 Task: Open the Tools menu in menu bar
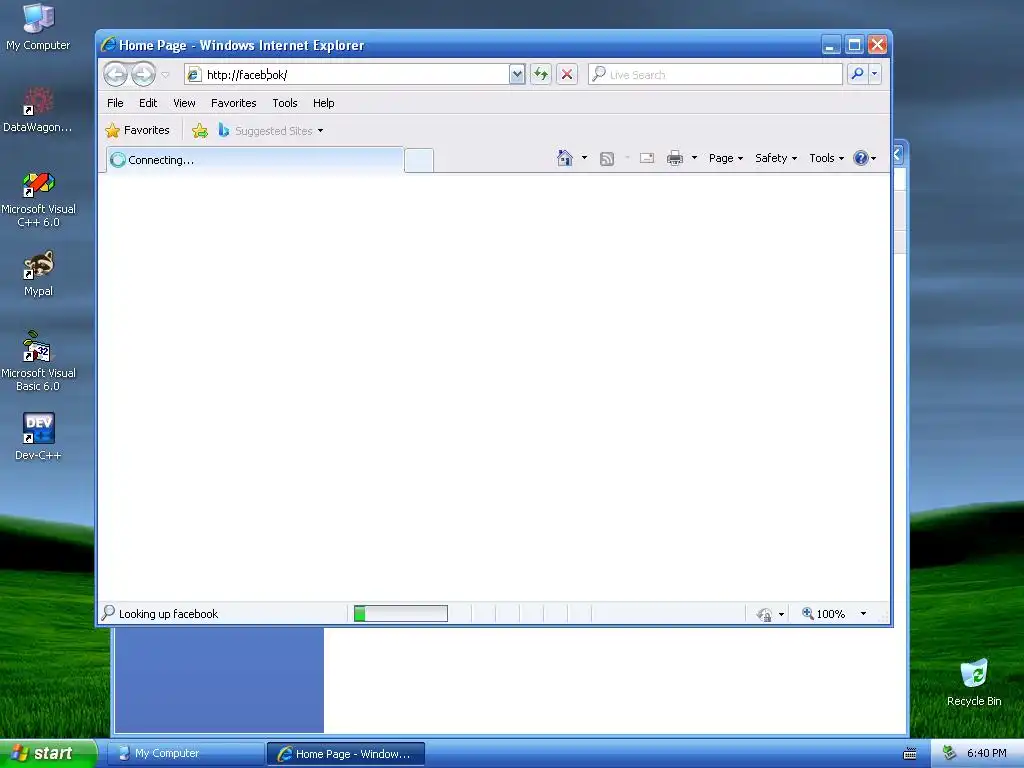pos(285,103)
